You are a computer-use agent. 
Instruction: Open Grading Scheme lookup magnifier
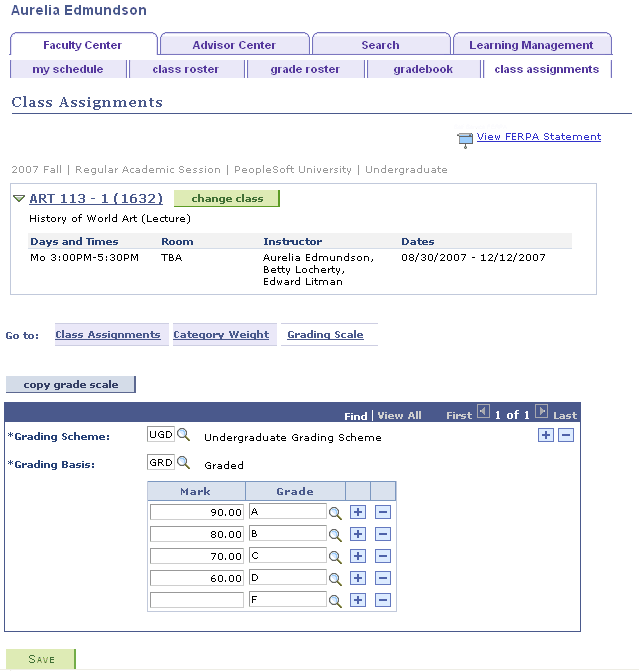click(184, 435)
